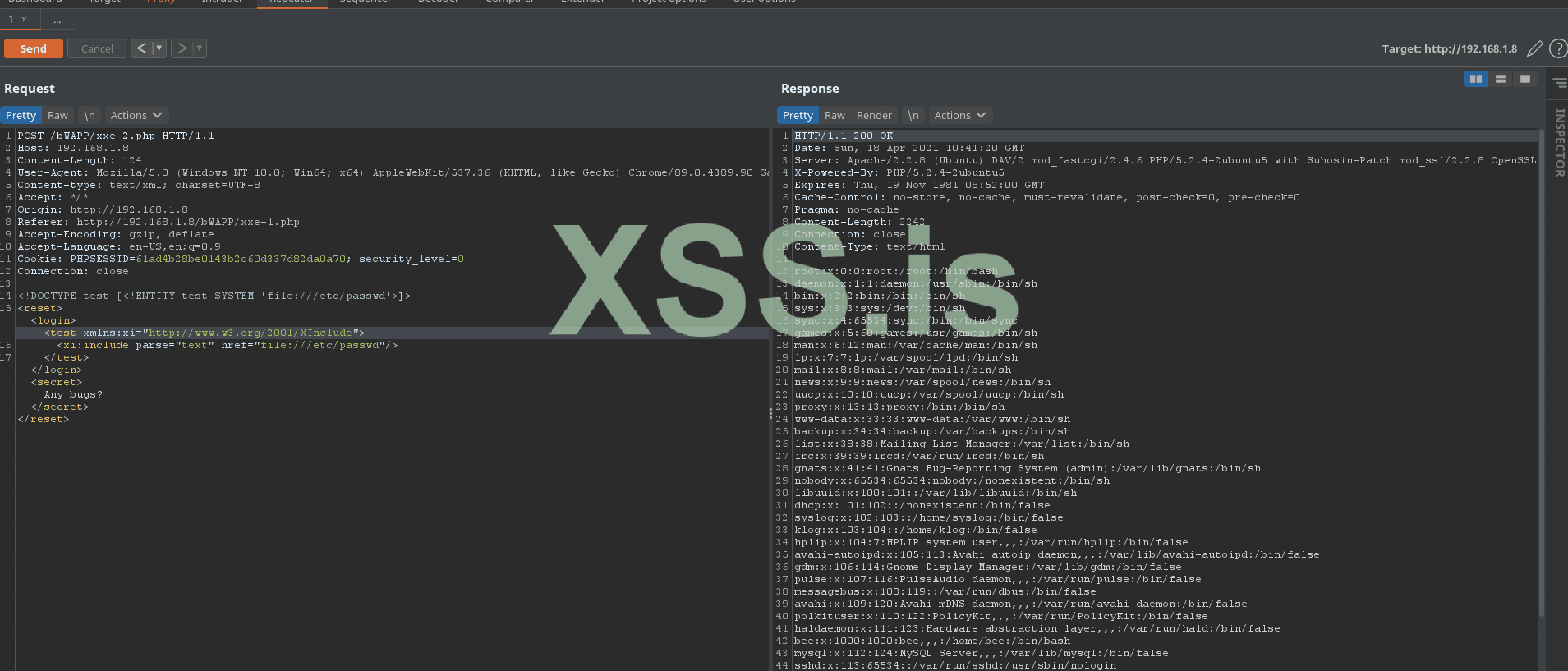Click the Date header line in Response

click(x=909, y=149)
